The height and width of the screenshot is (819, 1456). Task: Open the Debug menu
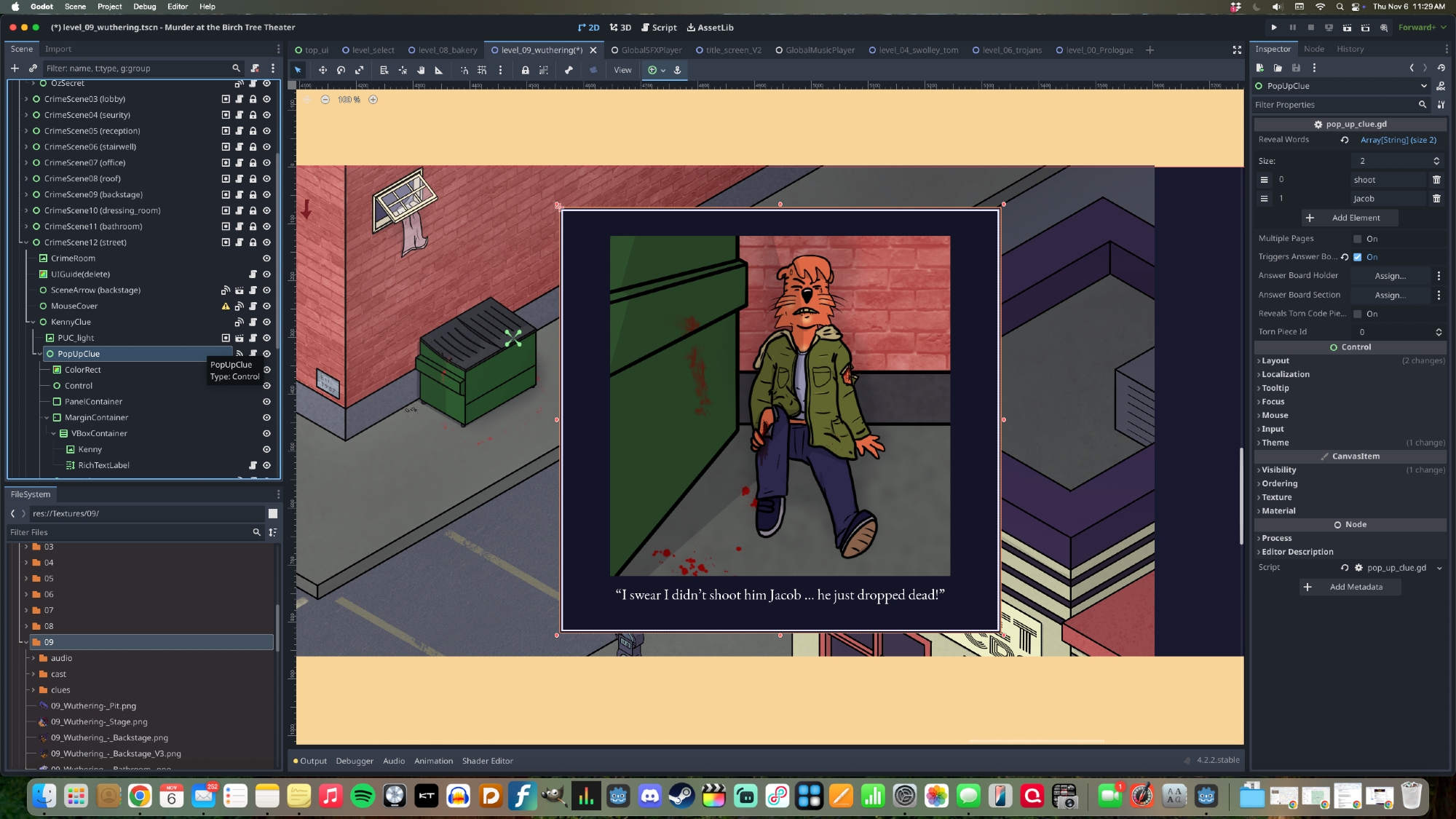(x=144, y=7)
